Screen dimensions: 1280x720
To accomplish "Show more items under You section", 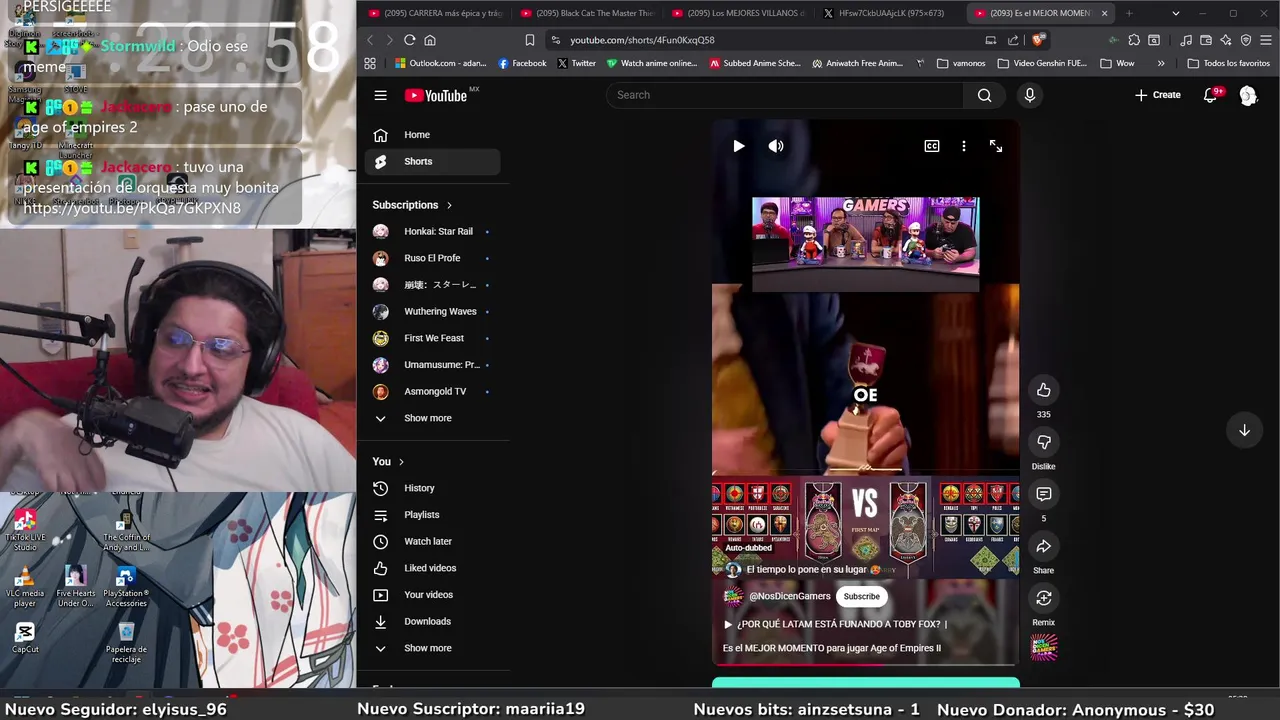I will (432, 648).
